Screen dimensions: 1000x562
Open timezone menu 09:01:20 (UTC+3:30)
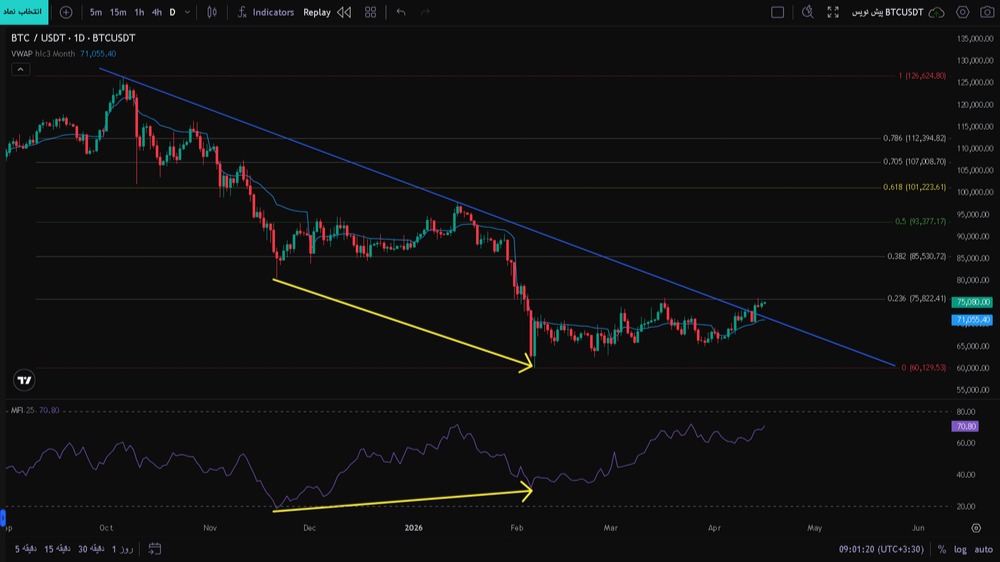pos(881,549)
